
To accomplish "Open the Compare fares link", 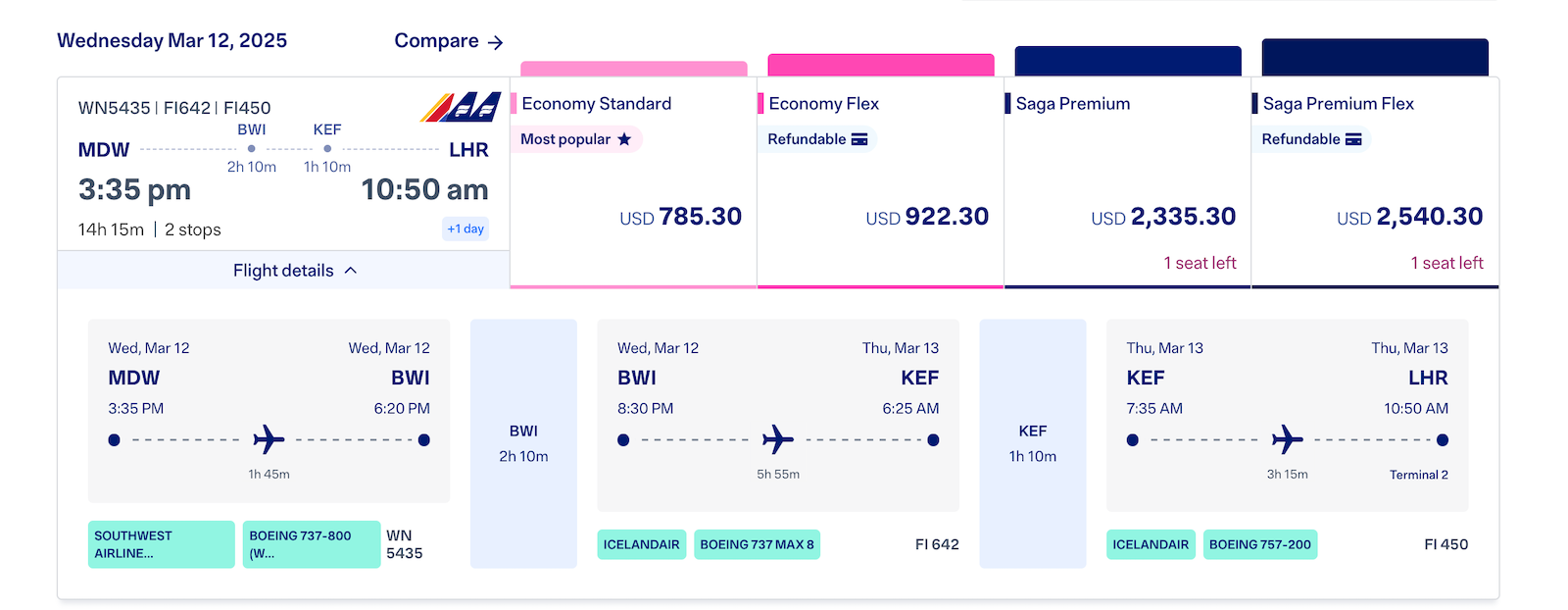I will (x=437, y=41).
